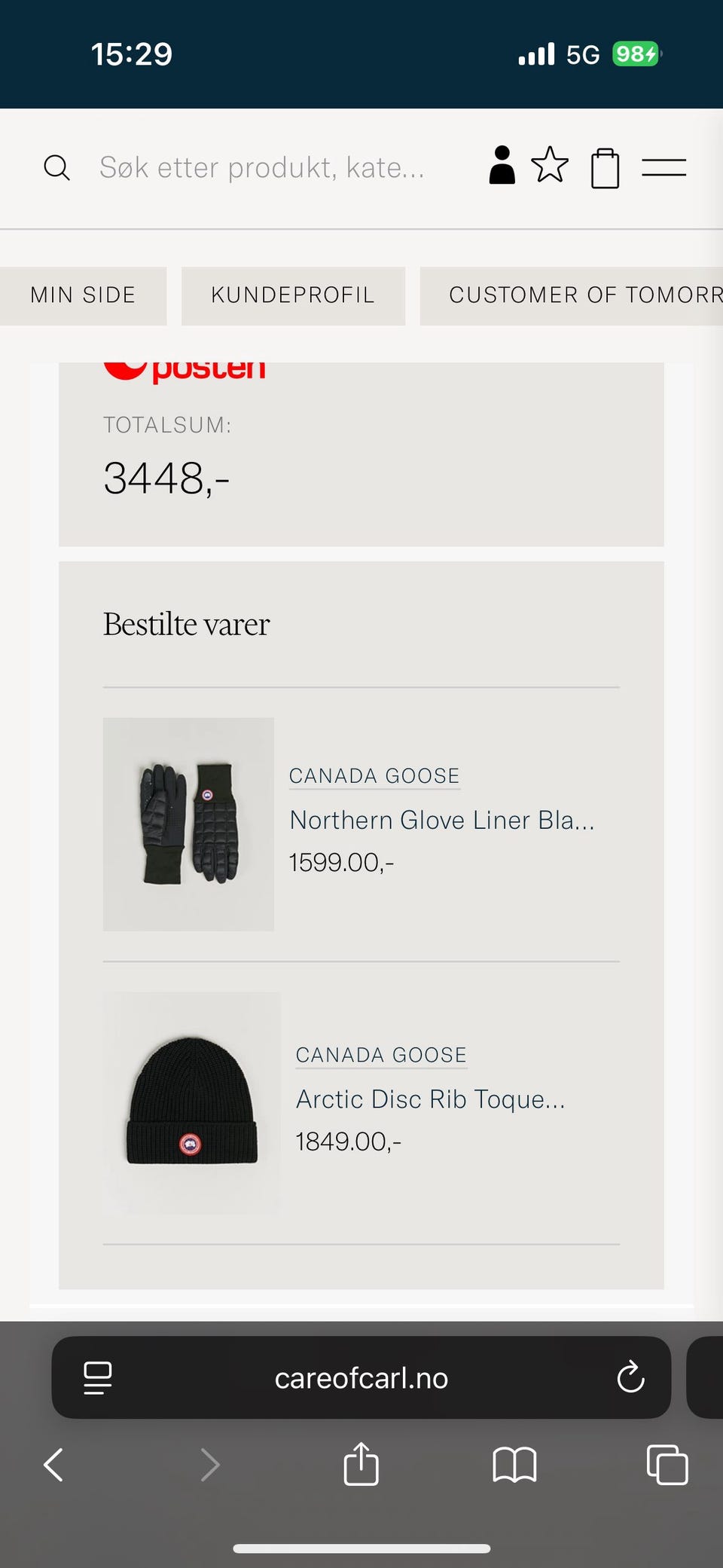
Task: Open the shopping bag icon
Action: click(x=605, y=167)
